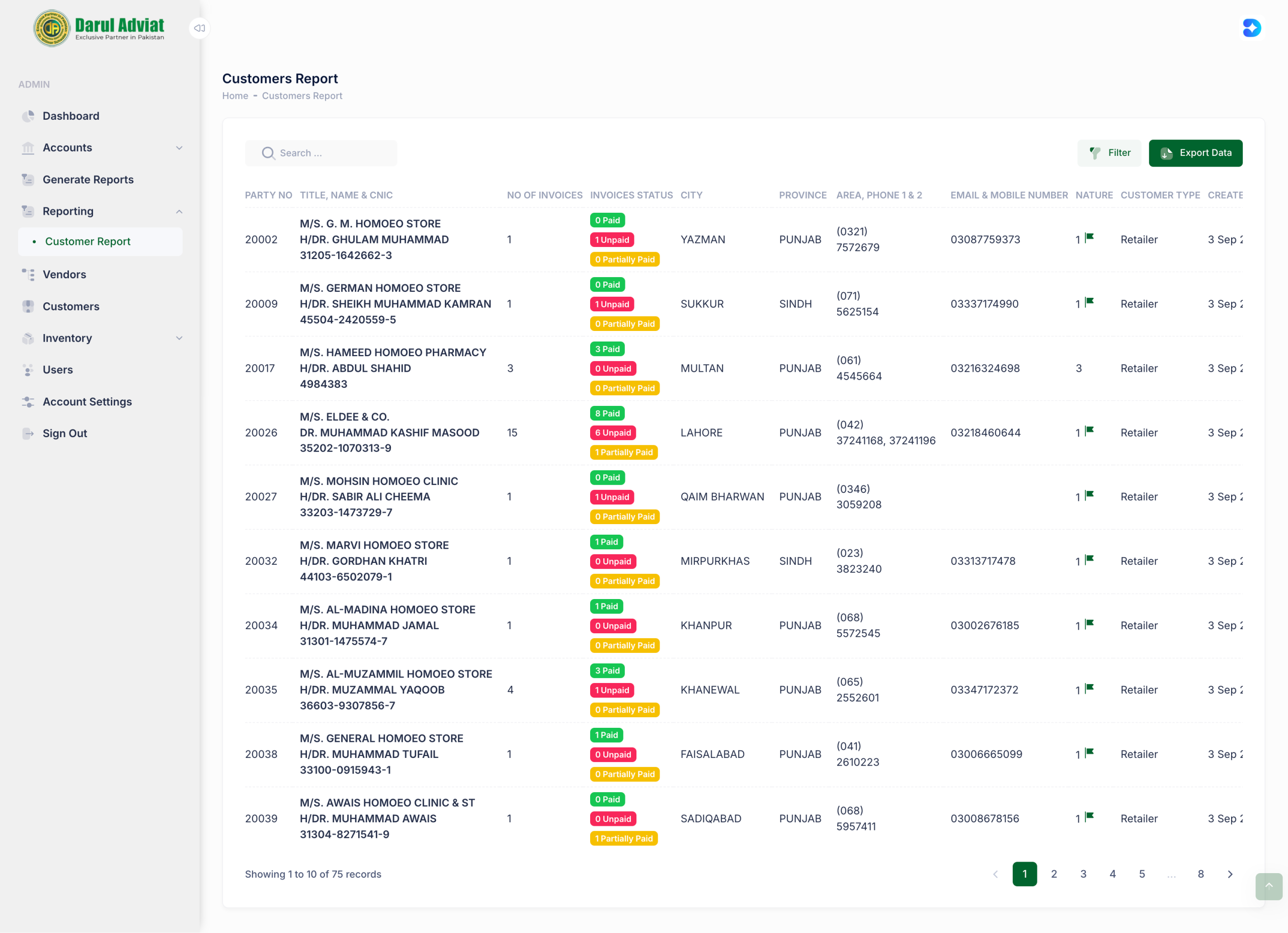The height and width of the screenshot is (933, 1288).
Task: Select party number 20035 cell
Action: [261, 690]
